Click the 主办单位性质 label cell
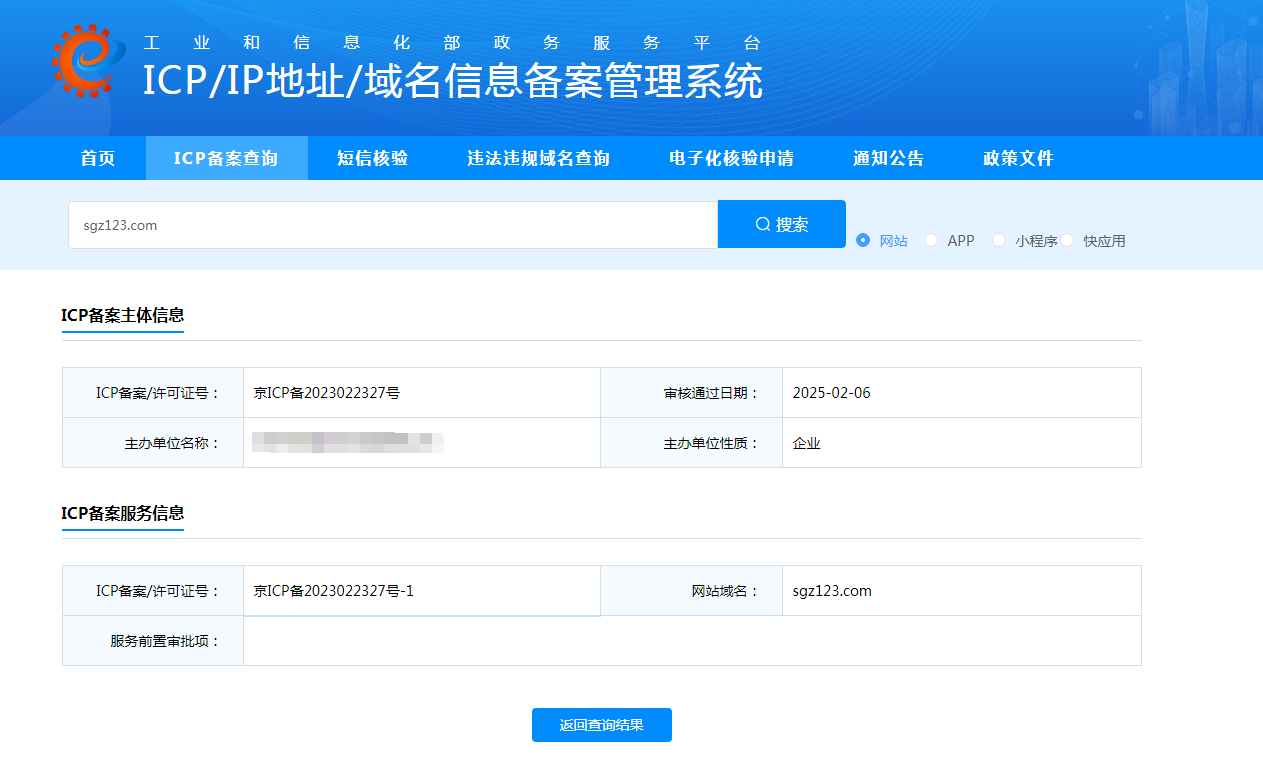This screenshot has width=1263, height=764. (691, 443)
